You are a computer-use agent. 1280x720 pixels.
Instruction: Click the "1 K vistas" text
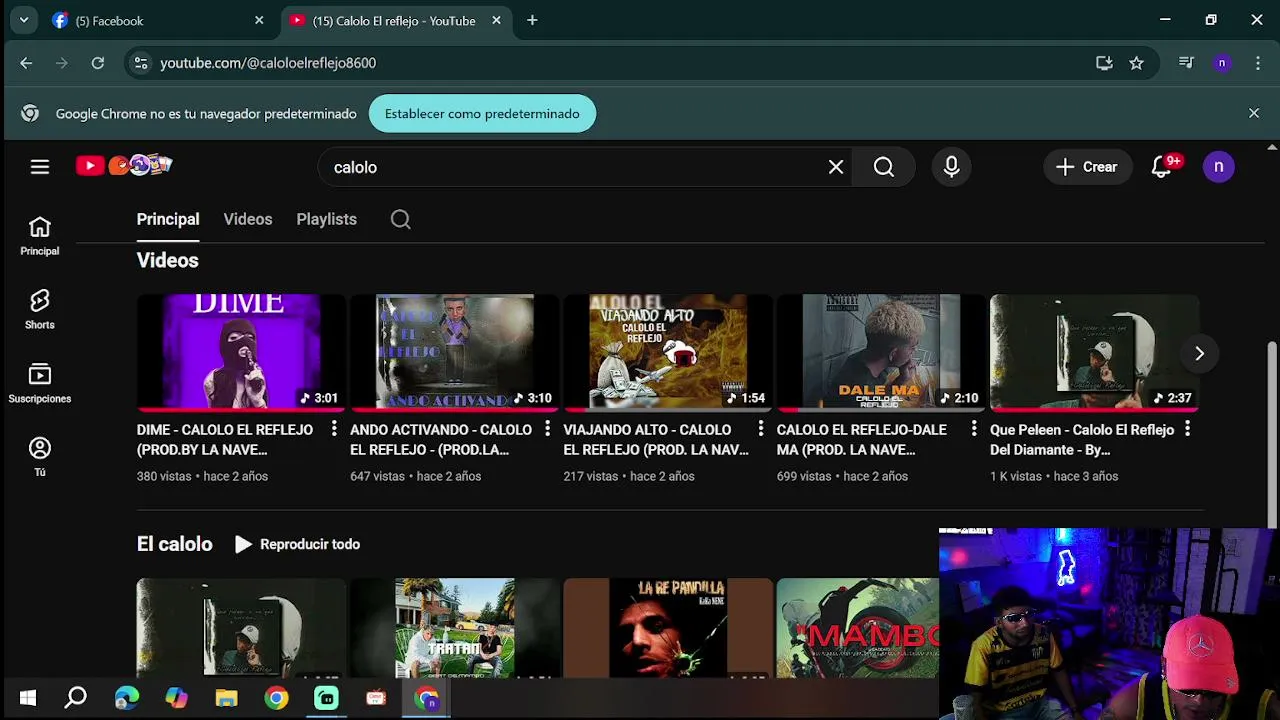[x=1016, y=476]
